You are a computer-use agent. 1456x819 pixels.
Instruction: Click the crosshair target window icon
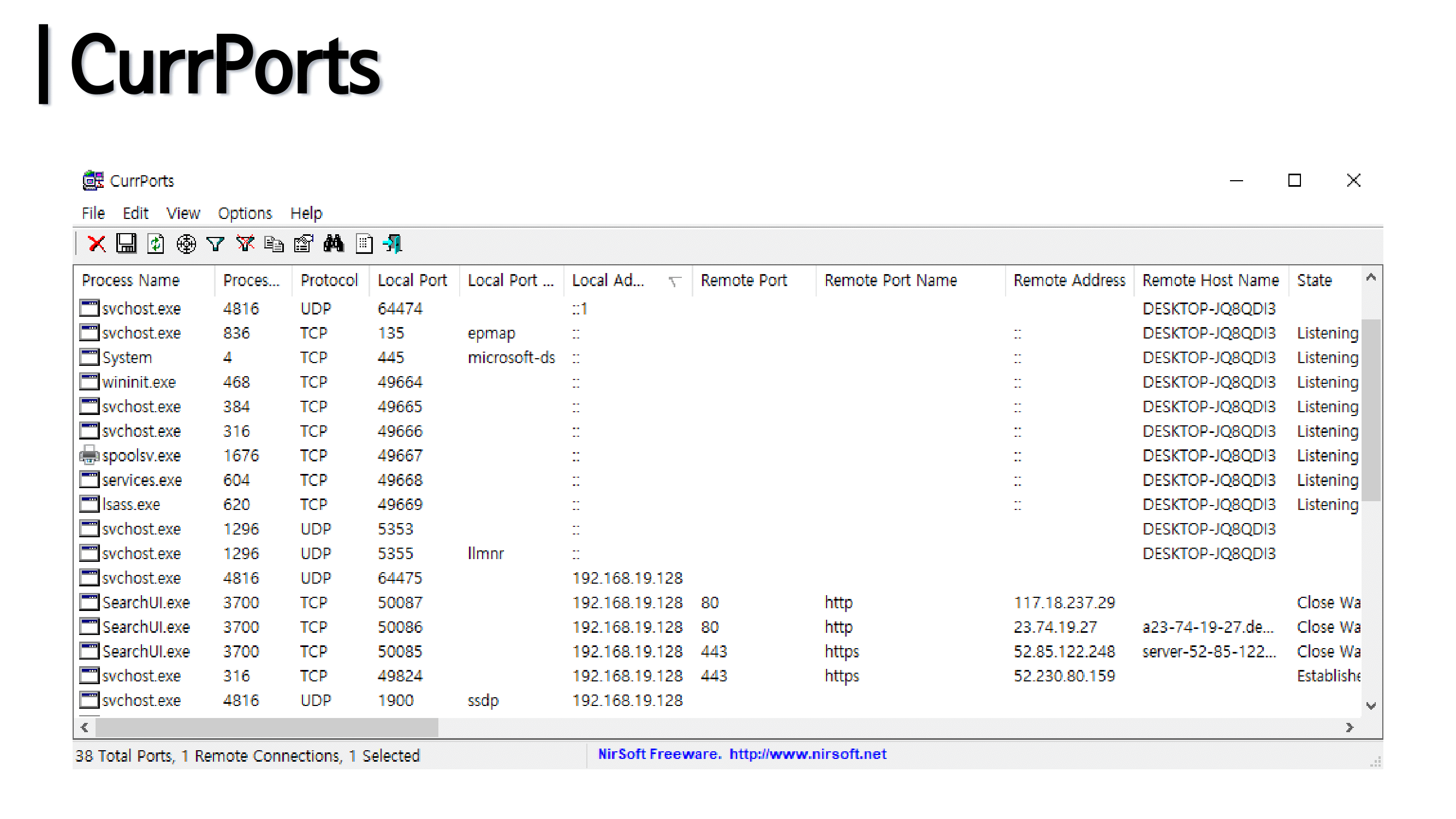(186, 244)
